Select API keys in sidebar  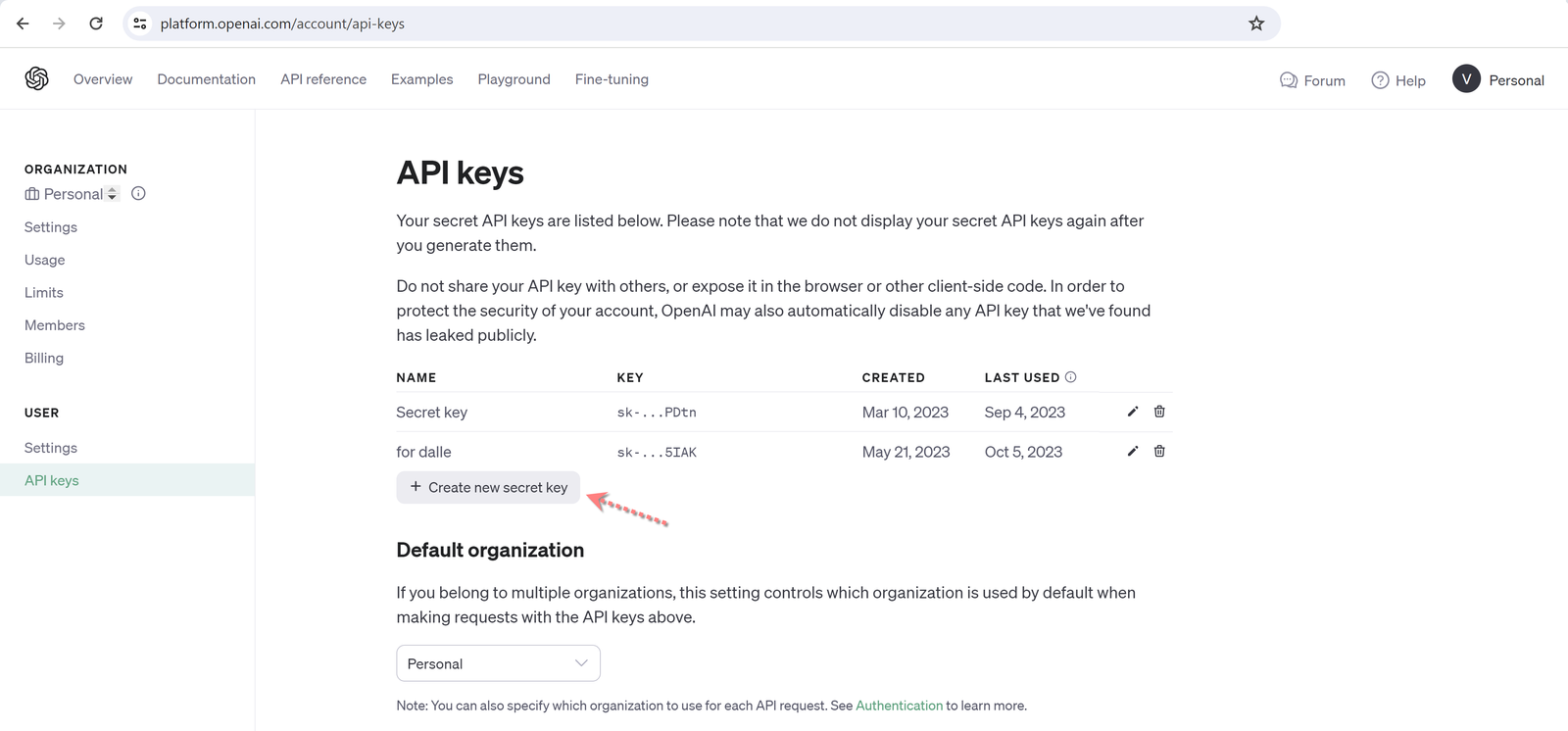(x=127, y=480)
